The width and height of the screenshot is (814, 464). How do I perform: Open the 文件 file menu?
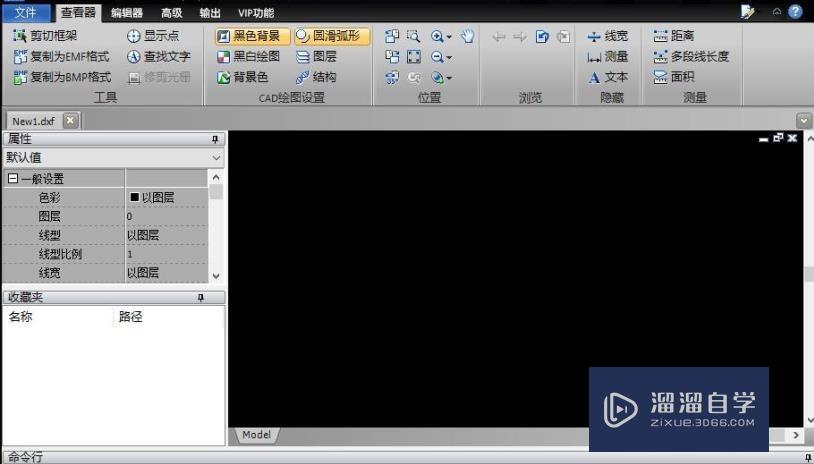click(x=26, y=12)
